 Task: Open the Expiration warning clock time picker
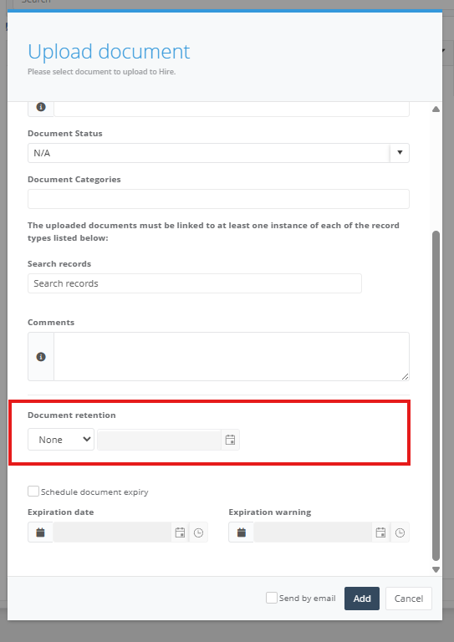point(400,533)
